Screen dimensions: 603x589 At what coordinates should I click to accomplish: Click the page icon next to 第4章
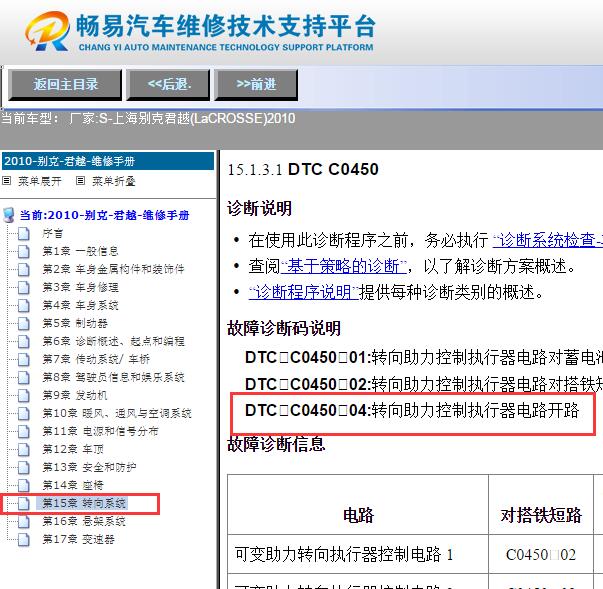(24, 305)
